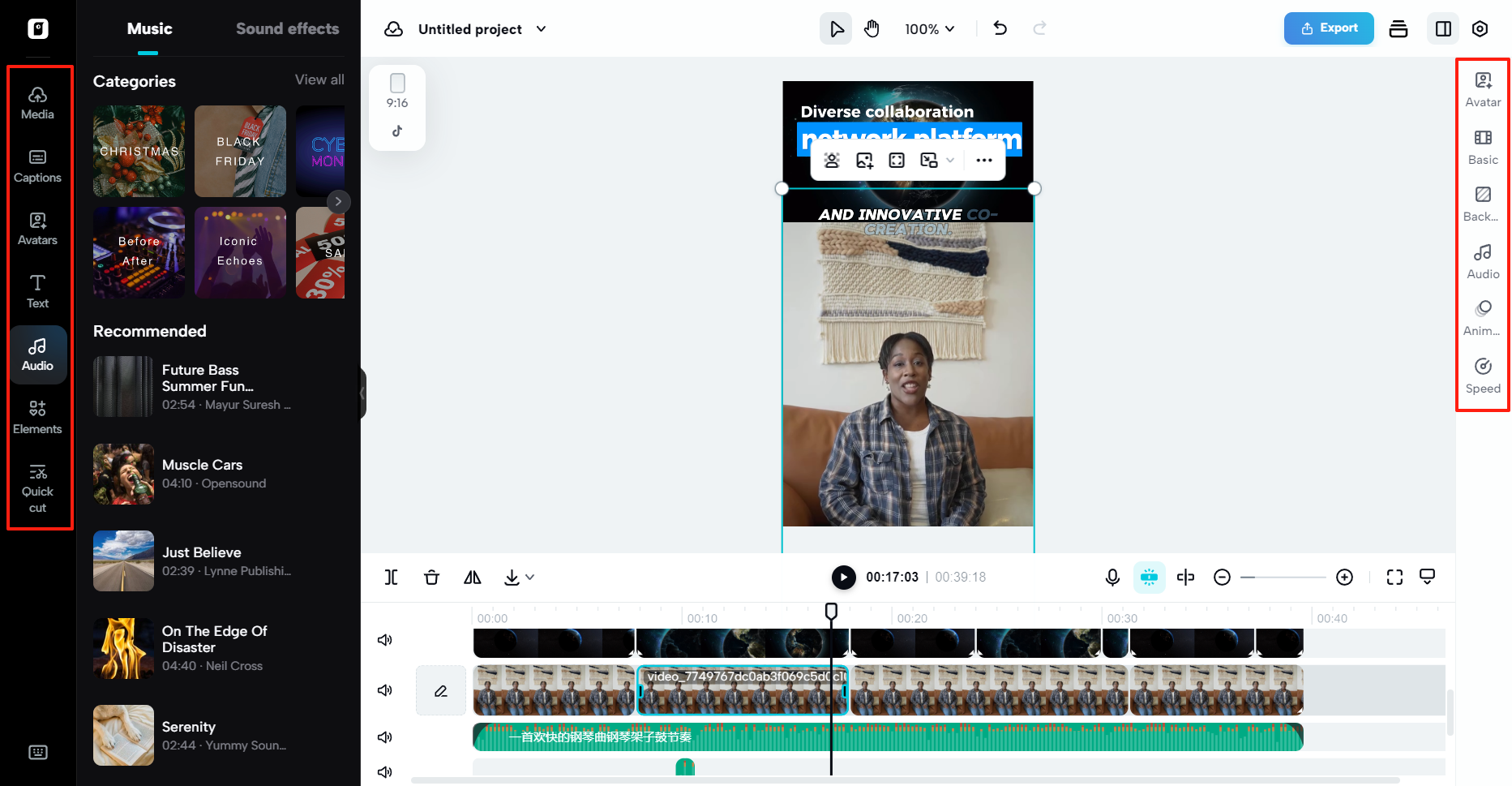Select Avatars in the left sidebar

tap(37, 228)
